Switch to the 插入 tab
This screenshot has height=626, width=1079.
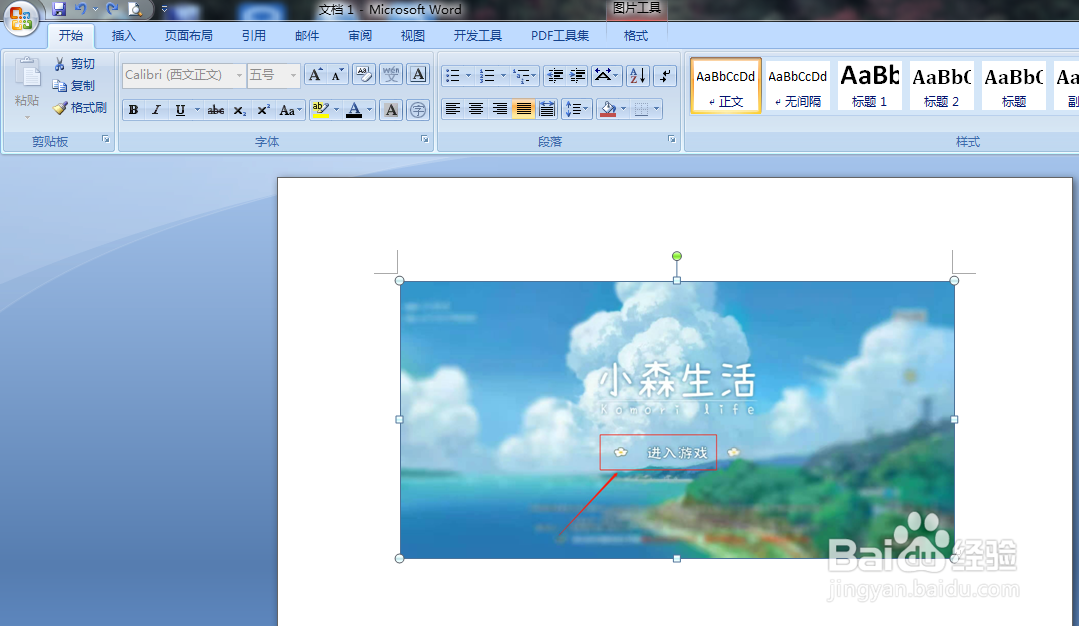pos(124,36)
